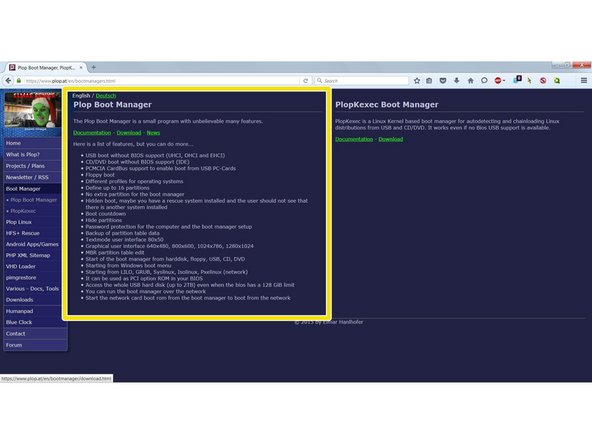The width and height of the screenshot is (592, 444).
Task: Open the PlopKexec Download link
Action: pos(391,139)
